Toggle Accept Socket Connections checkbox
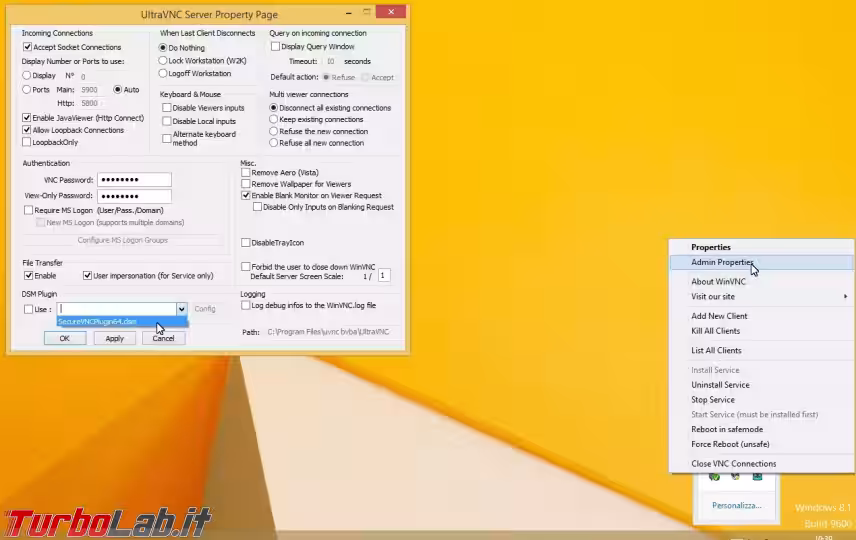Screen dimensions: 856x540 tap(28, 47)
